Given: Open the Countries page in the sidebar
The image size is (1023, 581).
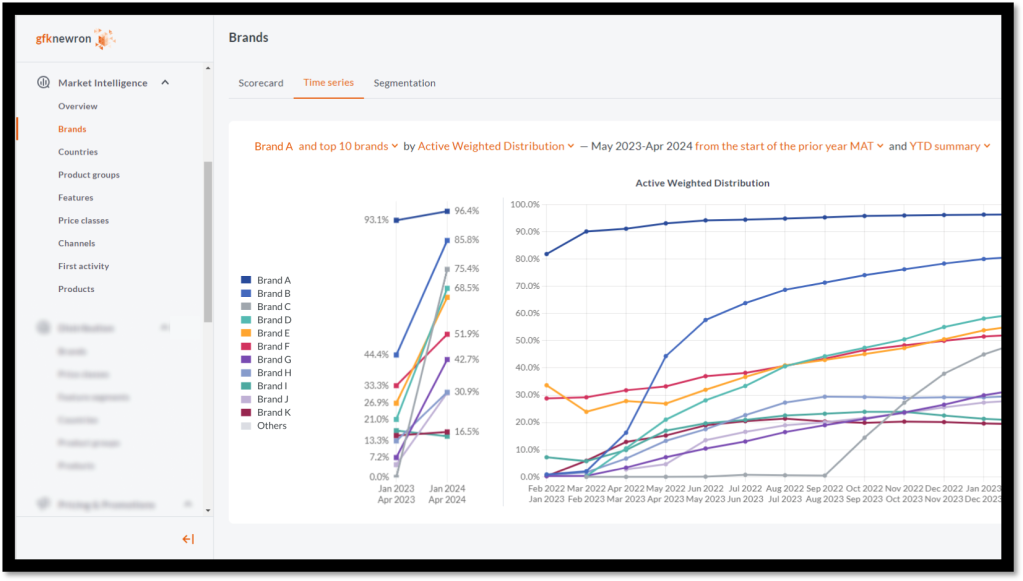Looking at the screenshot, I should pos(78,151).
